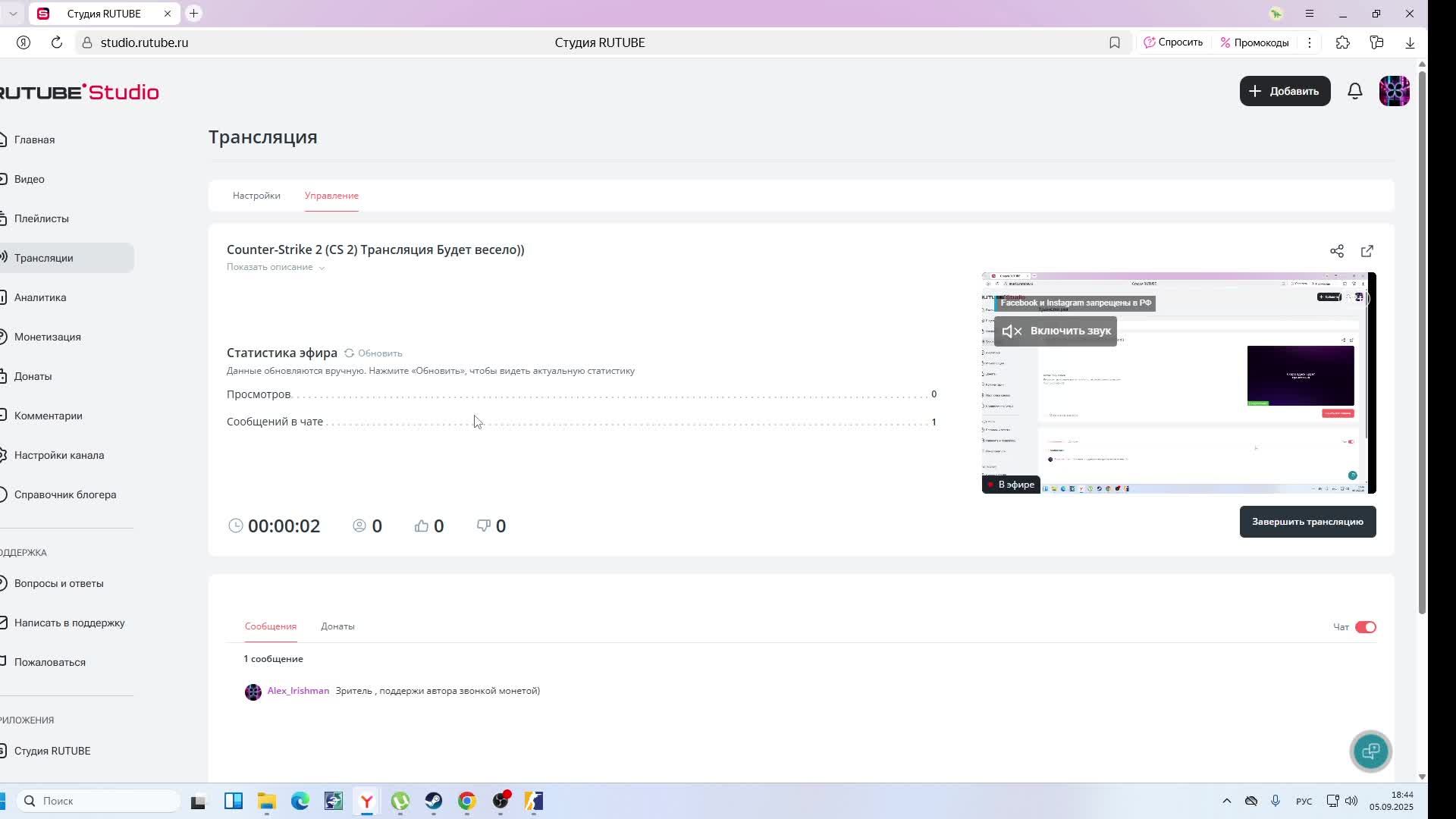1456x819 pixels.
Task: Click the Добавить button
Action: coord(1285,91)
